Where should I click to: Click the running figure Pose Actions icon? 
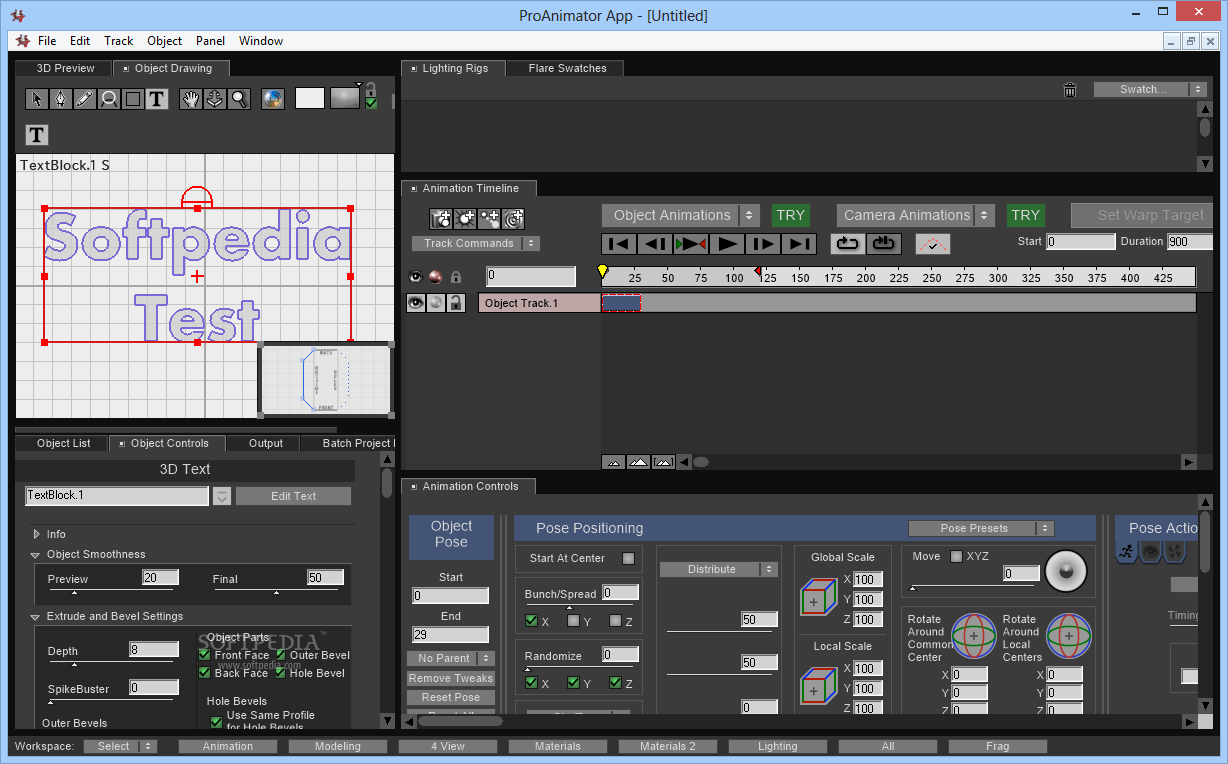(1127, 551)
